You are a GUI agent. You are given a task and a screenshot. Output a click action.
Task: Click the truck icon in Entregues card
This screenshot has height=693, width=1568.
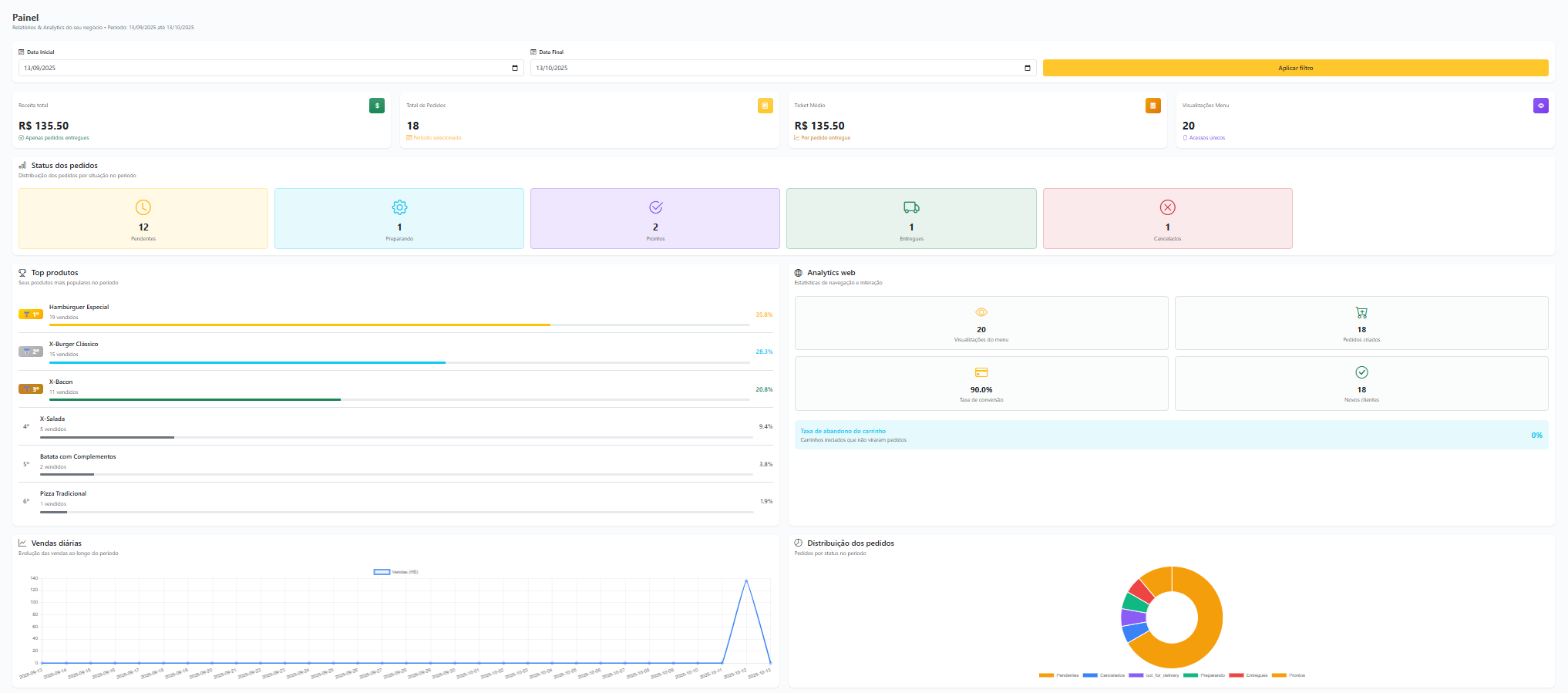click(911, 207)
